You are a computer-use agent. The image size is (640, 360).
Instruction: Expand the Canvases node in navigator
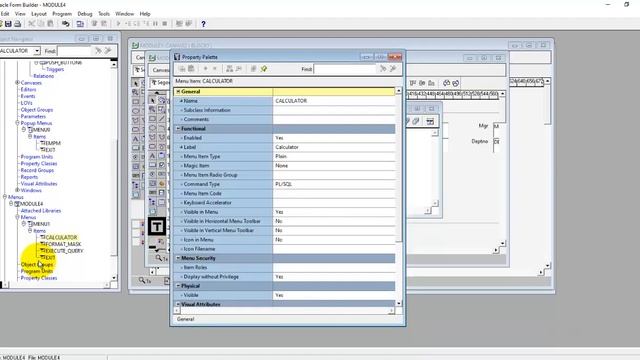18,82
